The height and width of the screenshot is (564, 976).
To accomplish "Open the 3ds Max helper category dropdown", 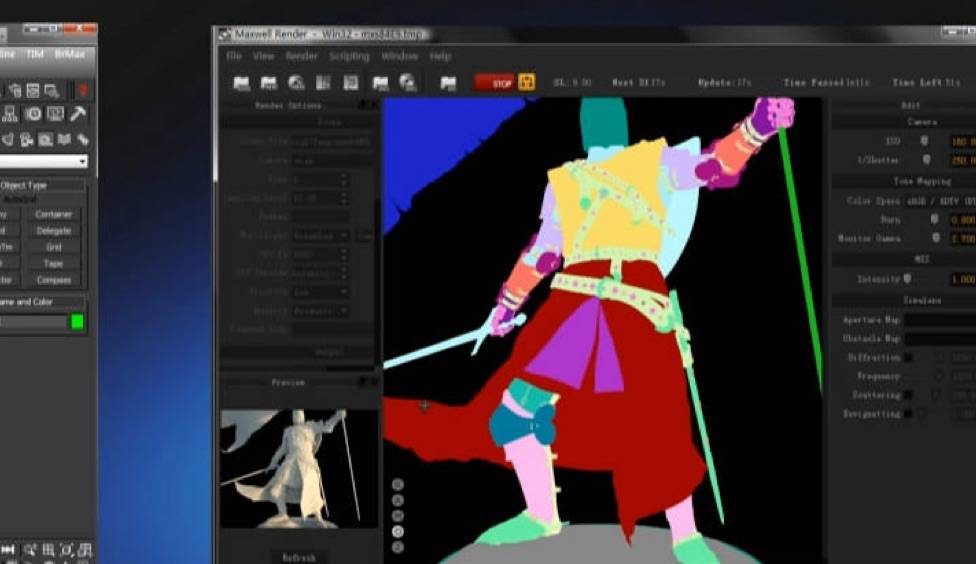I will point(44,161).
